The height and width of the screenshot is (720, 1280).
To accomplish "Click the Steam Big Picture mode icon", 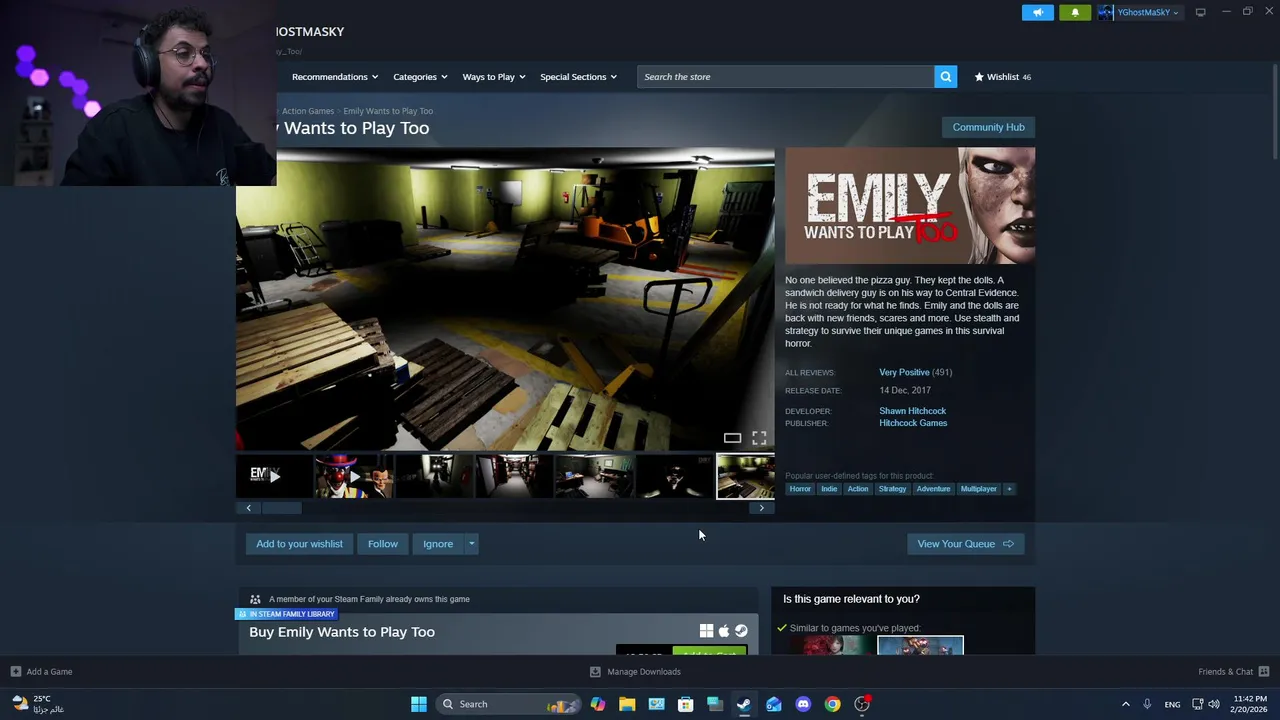I will (x=1201, y=12).
